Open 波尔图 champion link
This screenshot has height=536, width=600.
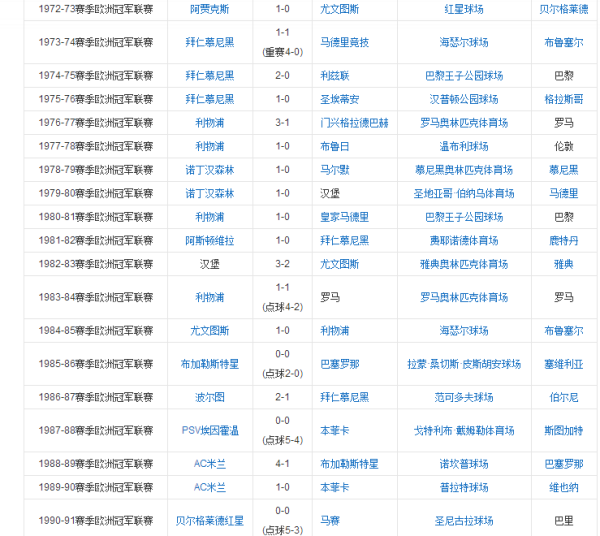pyautogui.click(x=209, y=397)
